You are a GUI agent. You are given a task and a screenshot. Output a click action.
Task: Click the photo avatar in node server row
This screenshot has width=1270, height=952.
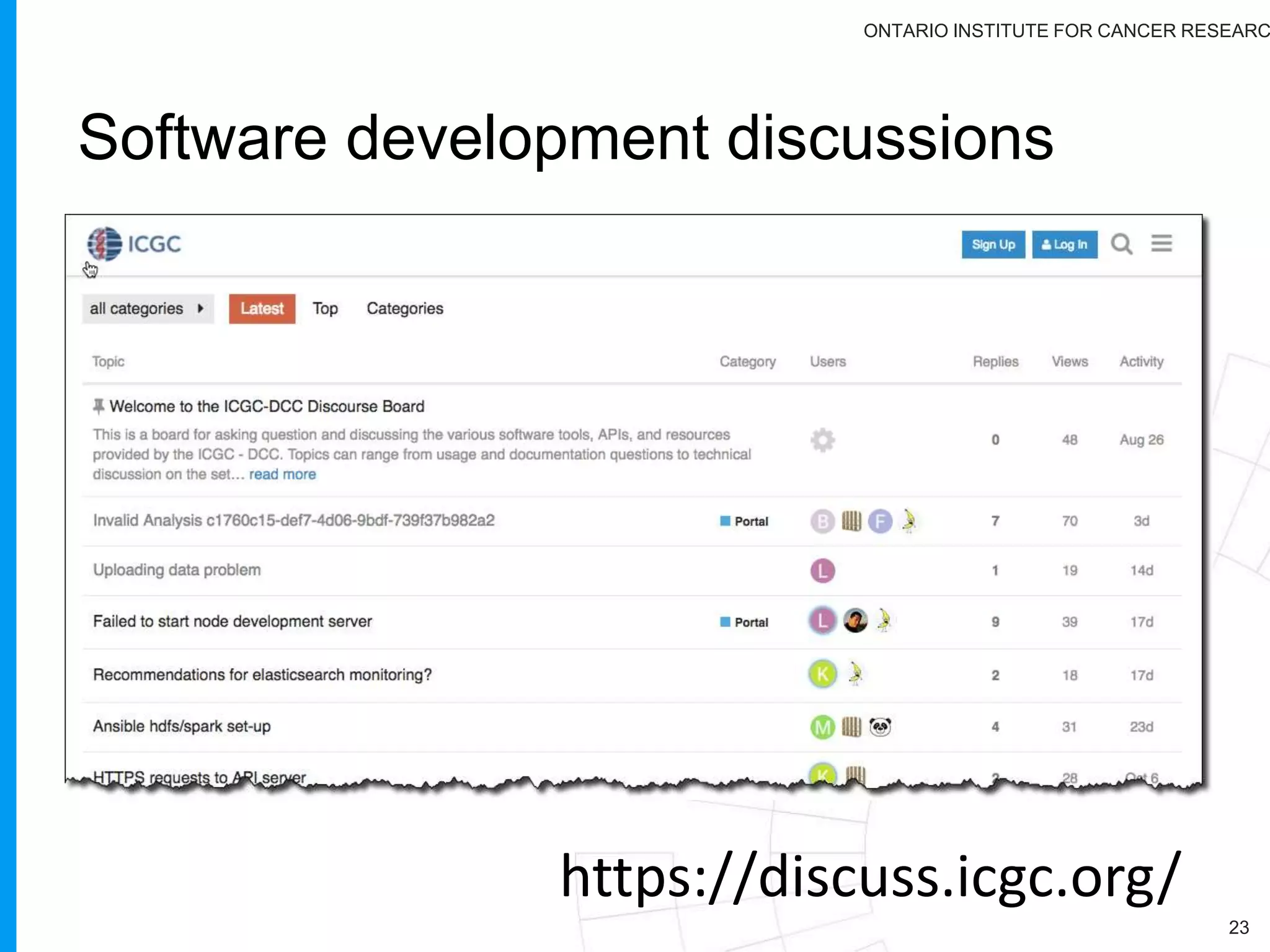click(855, 620)
